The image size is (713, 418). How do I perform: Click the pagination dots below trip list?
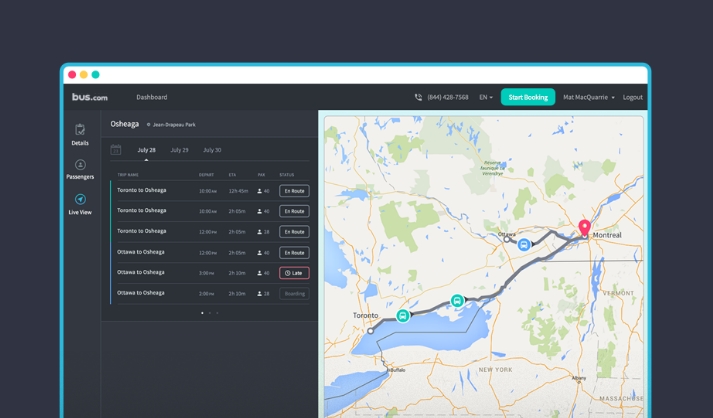click(209, 313)
